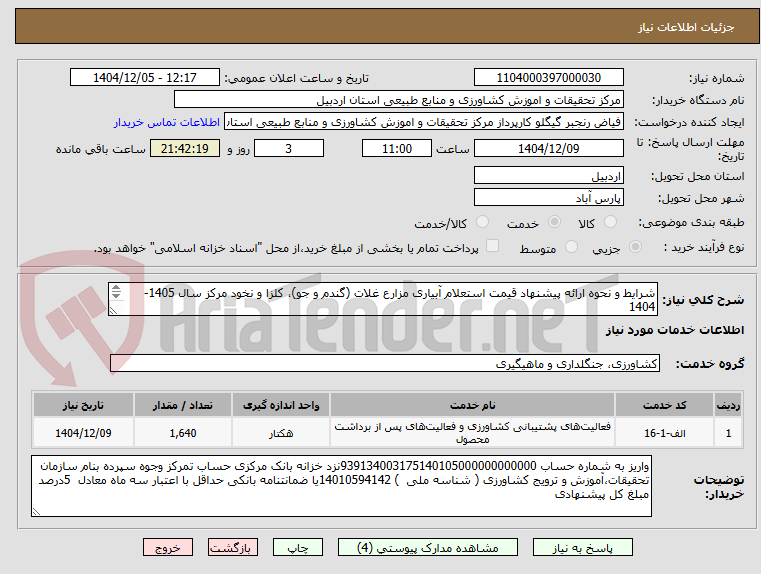Click unit cell هکتار

281,433
